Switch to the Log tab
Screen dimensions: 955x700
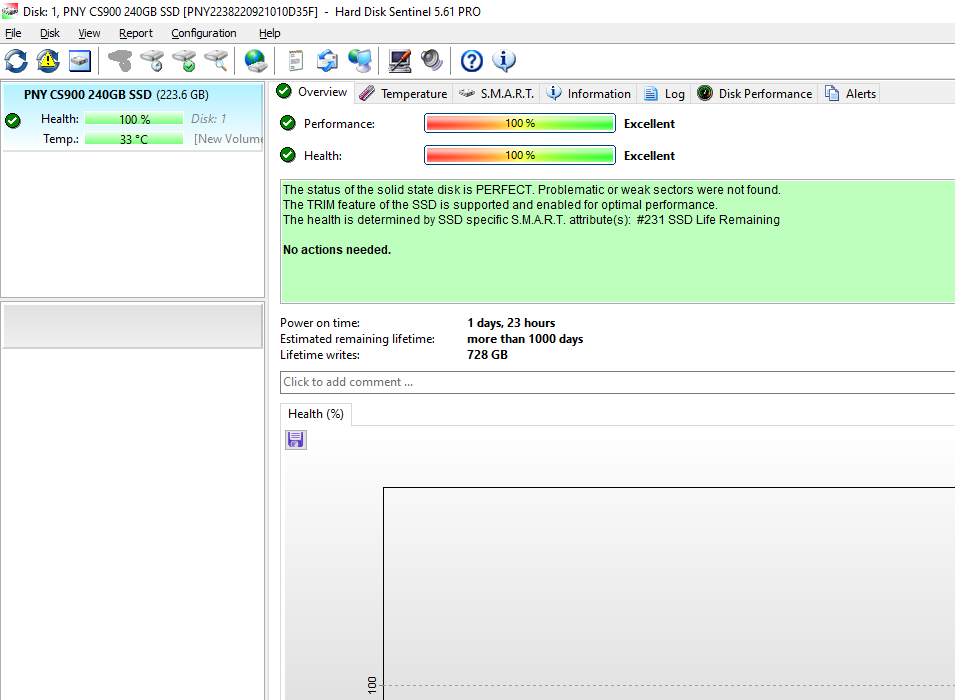point(664,94)
